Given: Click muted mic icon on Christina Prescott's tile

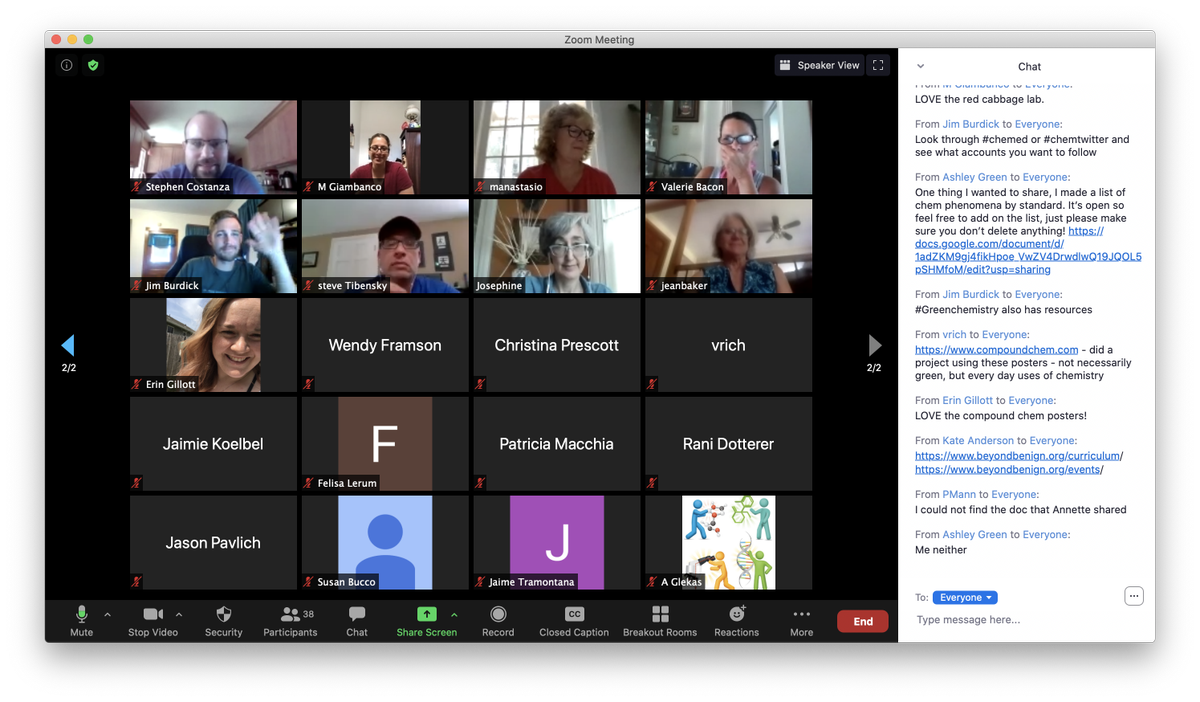Looking at the screenshot, I should coord(480,384).
